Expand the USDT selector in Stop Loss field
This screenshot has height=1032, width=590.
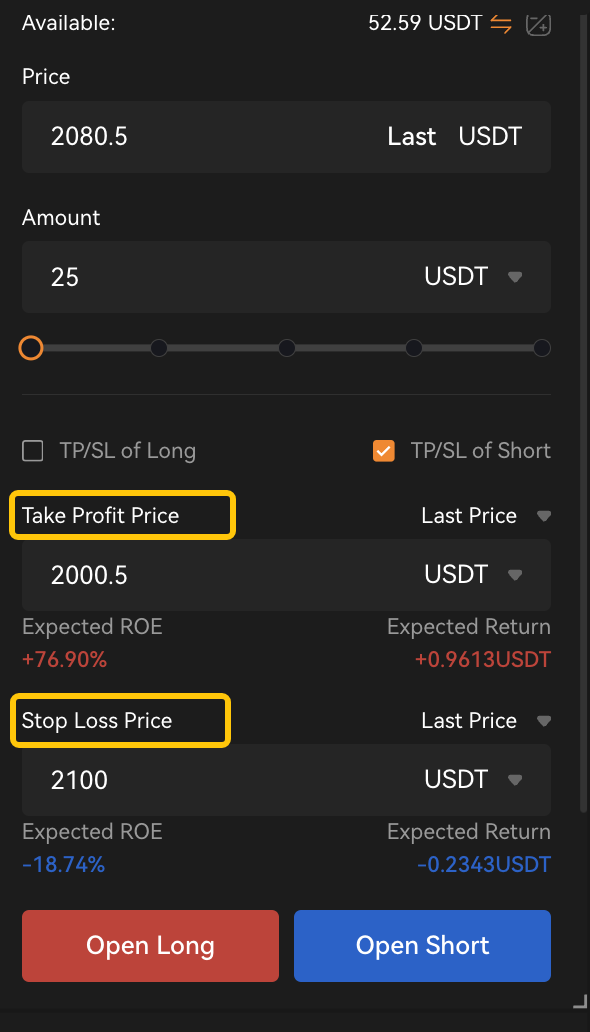click(x=515, y=779)
